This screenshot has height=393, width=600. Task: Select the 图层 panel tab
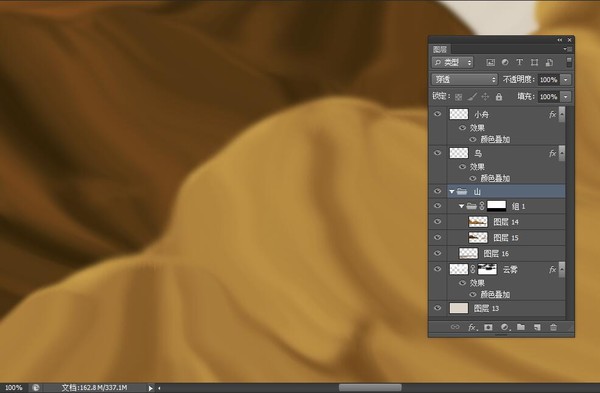click(x=440, y=49)
